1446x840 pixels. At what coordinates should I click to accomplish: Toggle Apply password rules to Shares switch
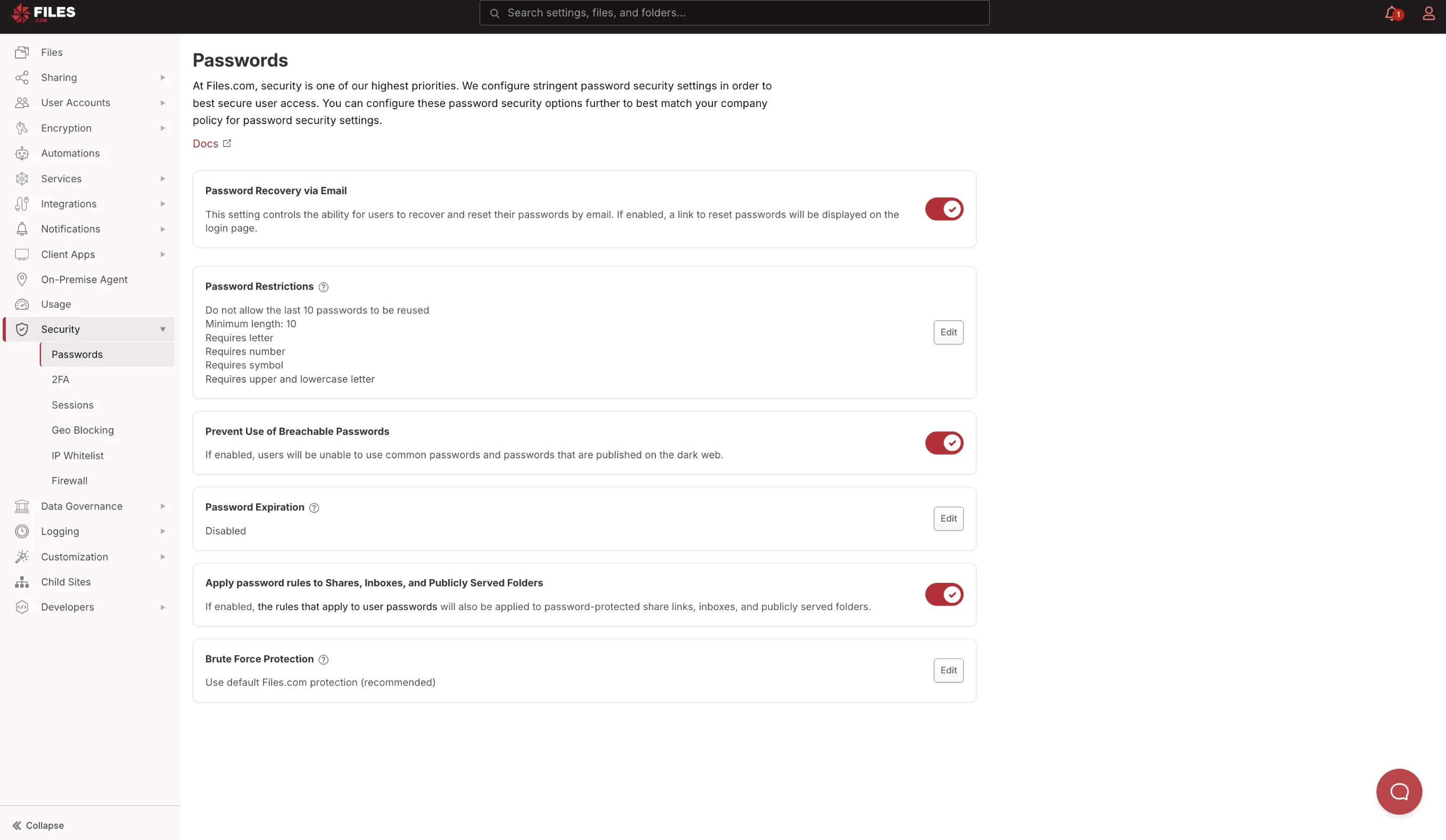click(x=944, y=595)
